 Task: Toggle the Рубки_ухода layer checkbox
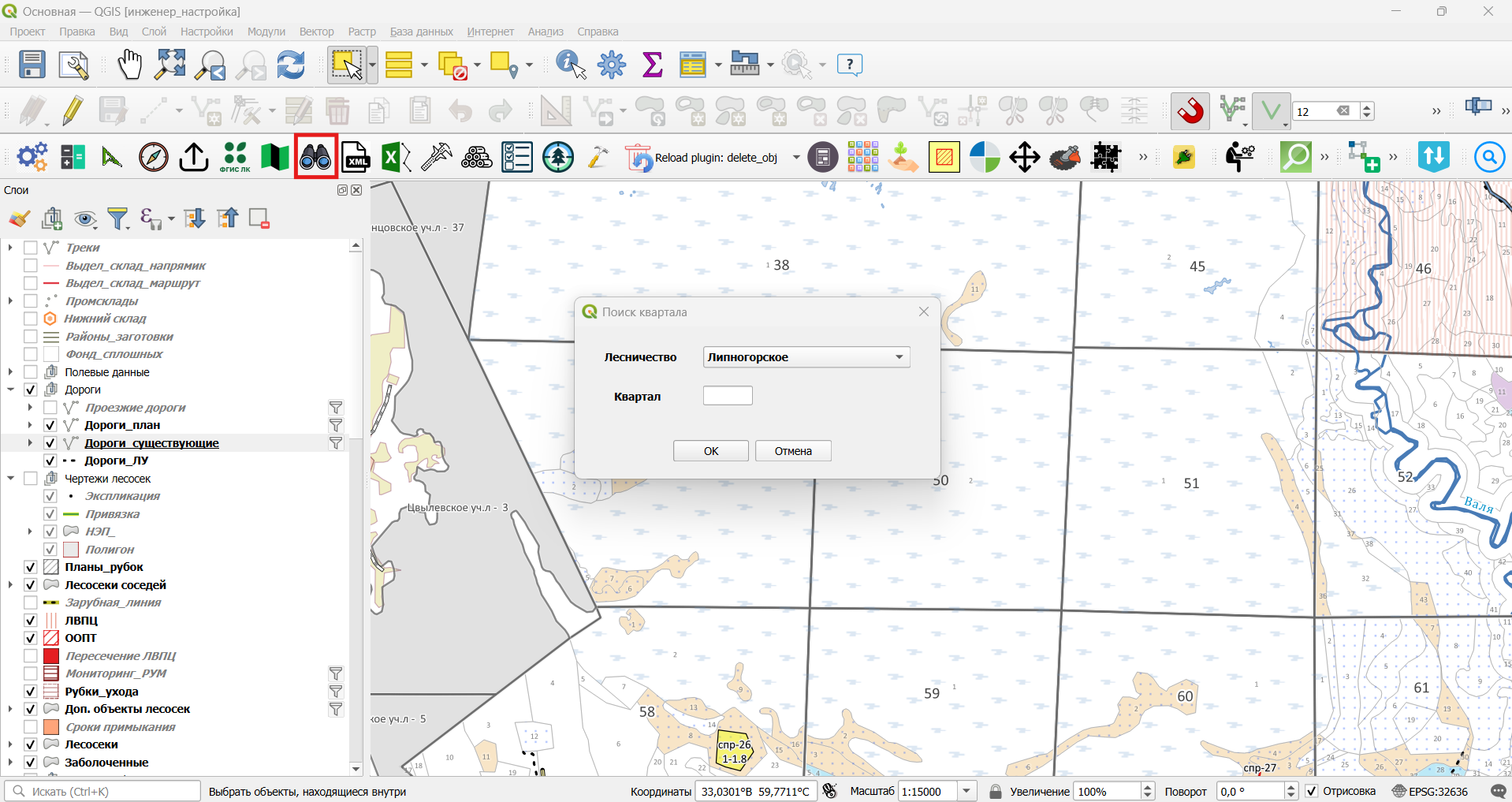coord(31,692)
